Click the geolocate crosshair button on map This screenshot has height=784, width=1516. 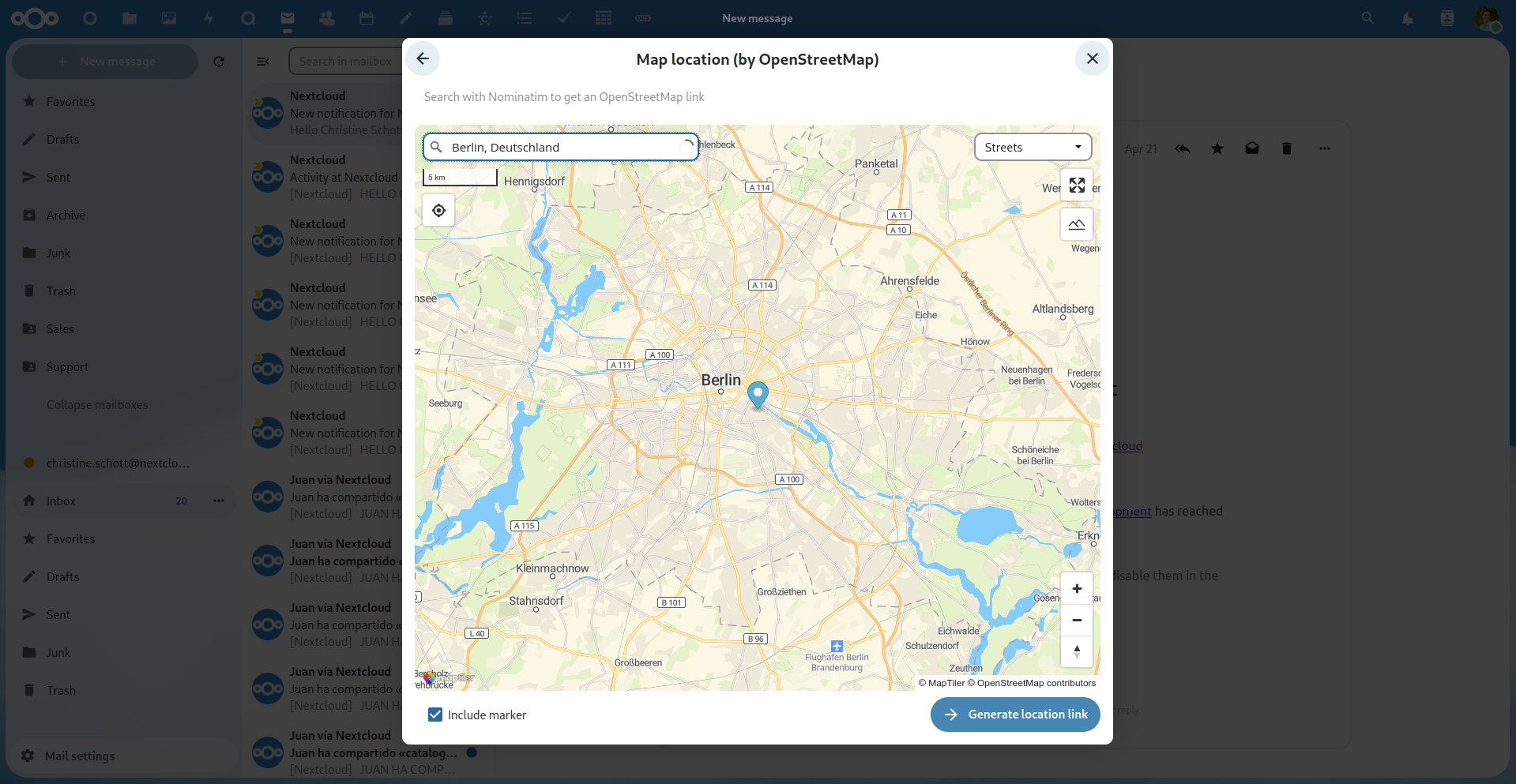[438, 210]
